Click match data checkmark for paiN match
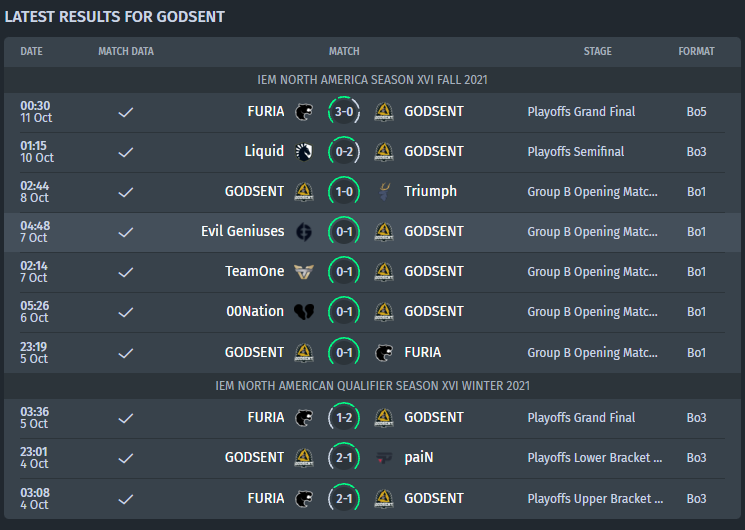Screen dimensions: 745x530 tap(126, 459)
